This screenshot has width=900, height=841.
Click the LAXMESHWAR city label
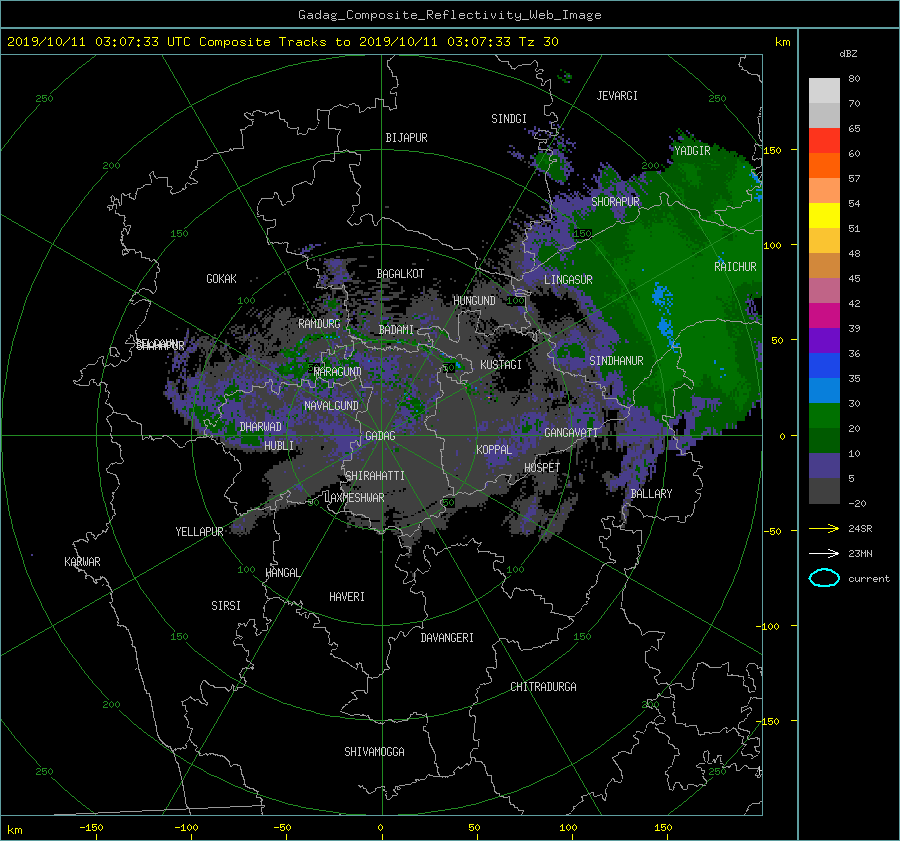[354, 498]
